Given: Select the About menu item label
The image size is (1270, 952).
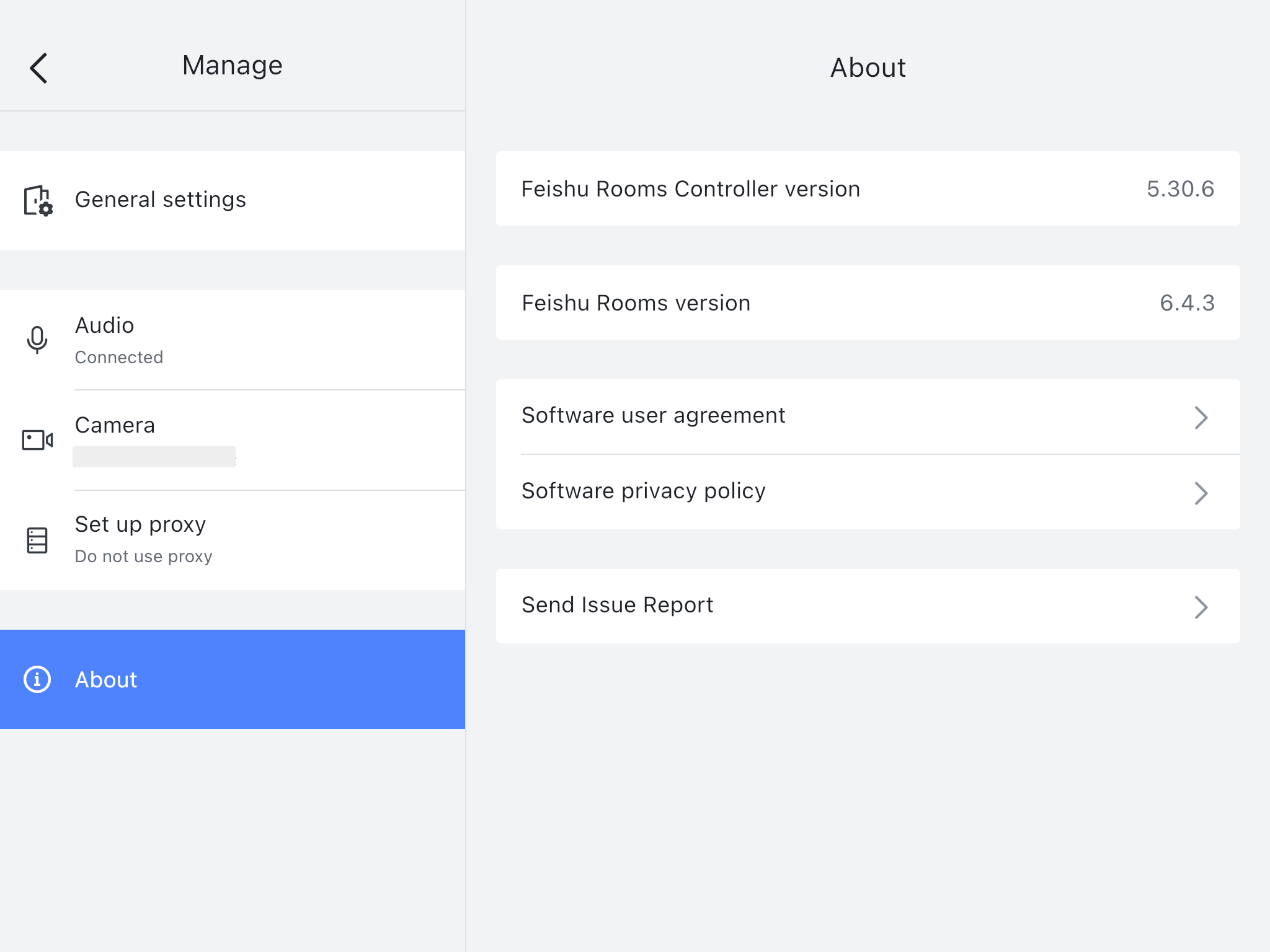Looking at the screenshot, I should coord(106,680).
